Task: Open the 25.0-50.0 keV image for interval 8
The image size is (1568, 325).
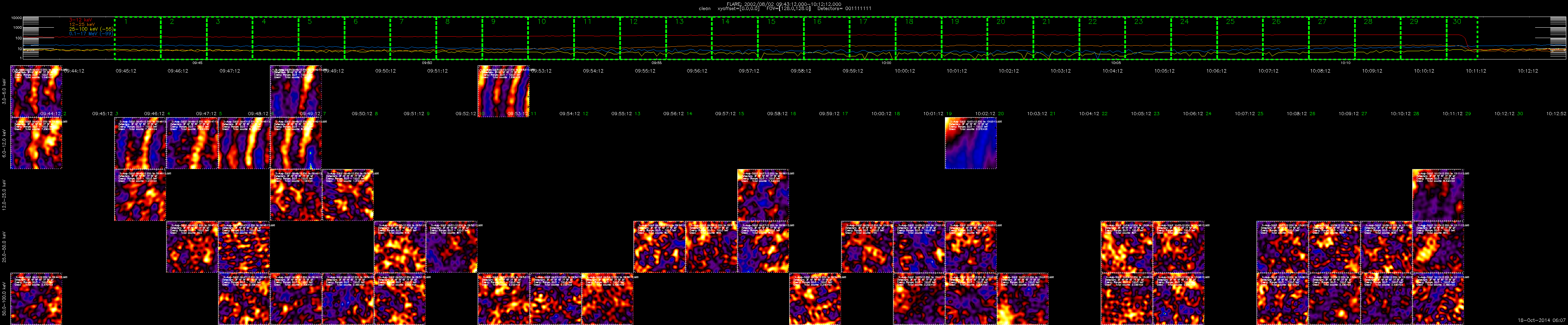Action: 400,247
